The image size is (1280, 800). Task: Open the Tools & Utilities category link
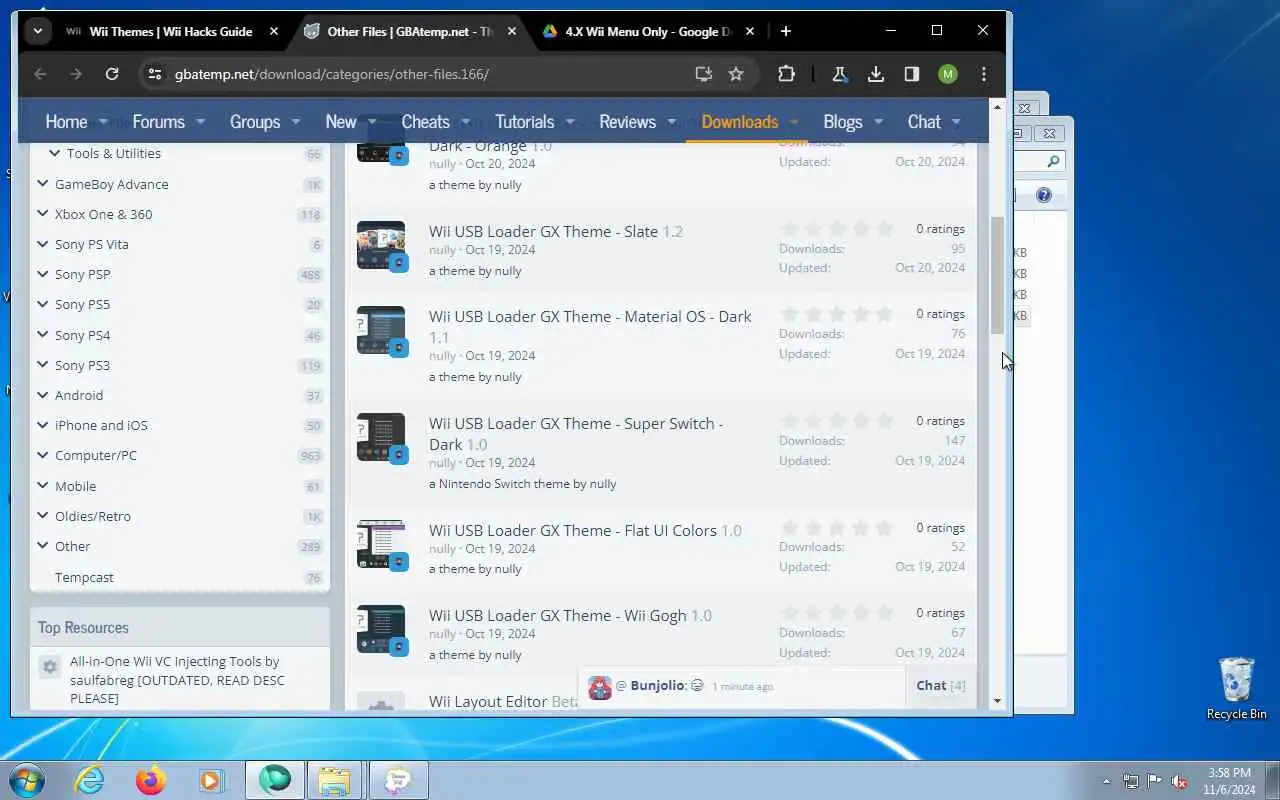click(114, 153)
